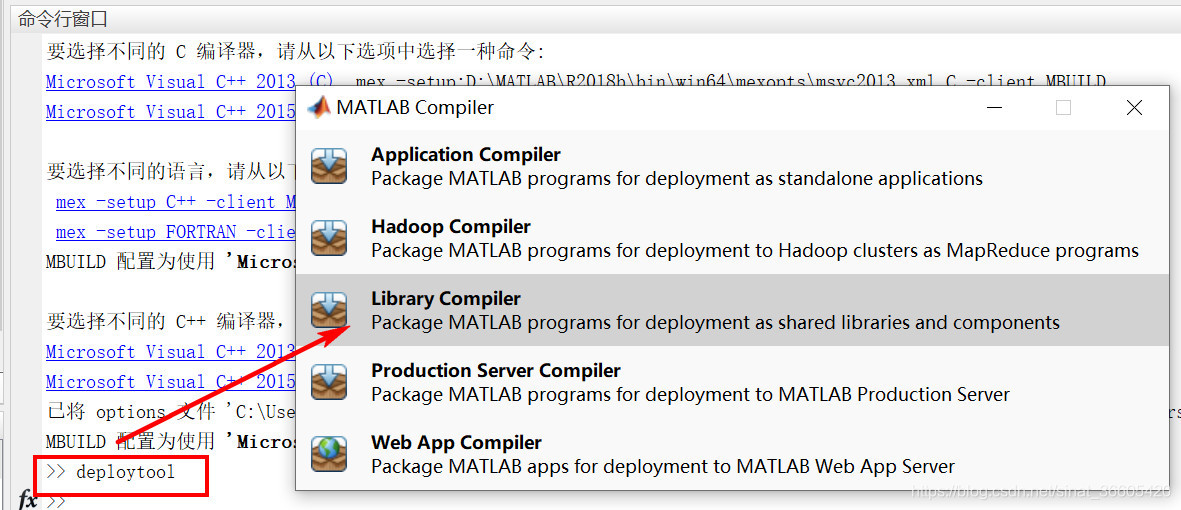Click the fx function browser icon
Viewport: 1181px width, 510px height.
click(x=28, y=500)
